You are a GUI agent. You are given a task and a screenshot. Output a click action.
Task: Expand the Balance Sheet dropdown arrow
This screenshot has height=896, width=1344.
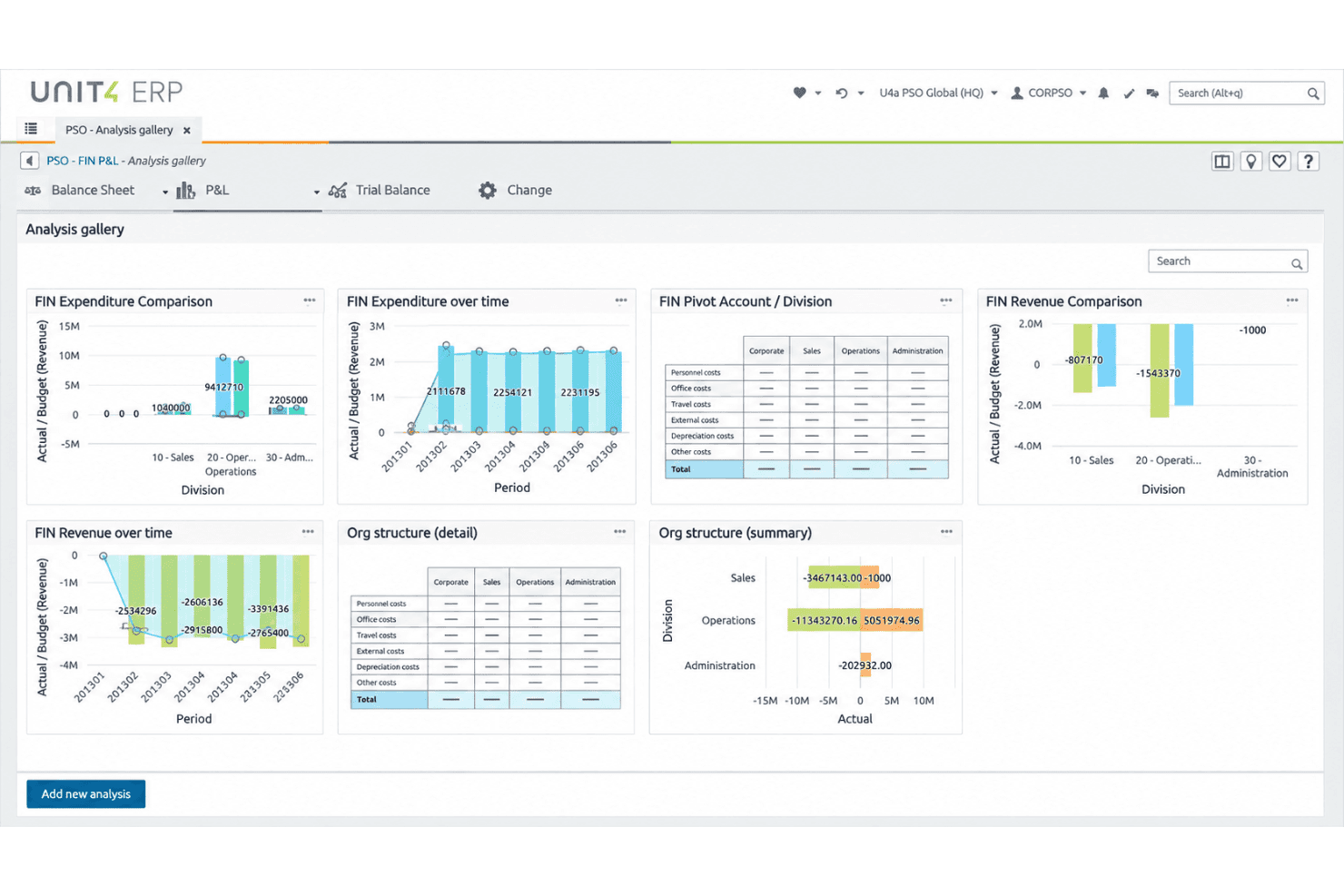(x=165, y=192)
